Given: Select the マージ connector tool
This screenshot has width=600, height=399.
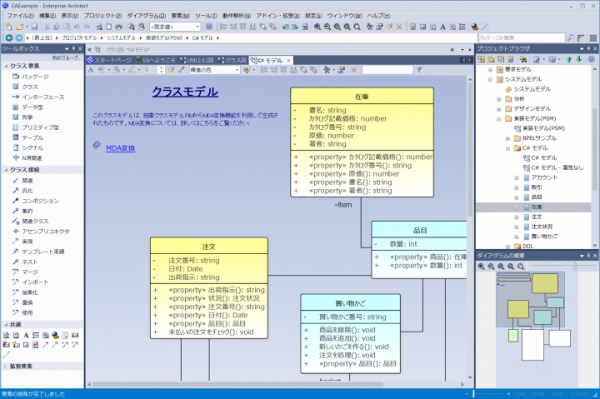Looking at the screenshot, I should (x=25, y=272).
